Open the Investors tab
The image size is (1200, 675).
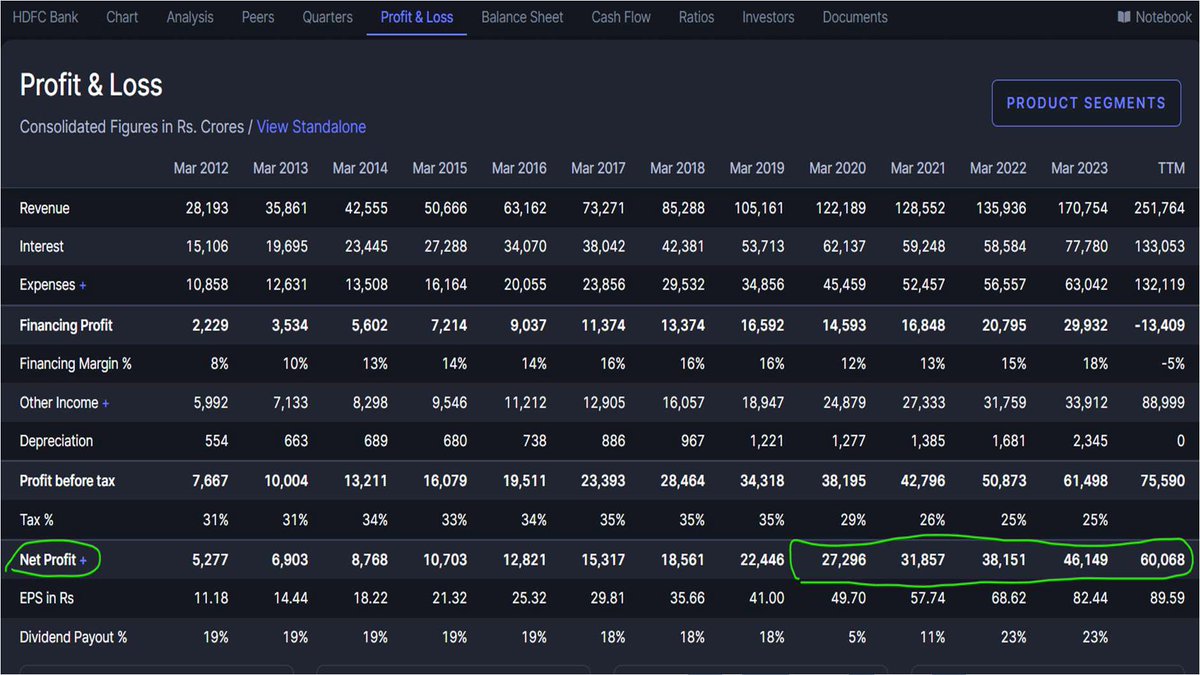pos(768,17)
